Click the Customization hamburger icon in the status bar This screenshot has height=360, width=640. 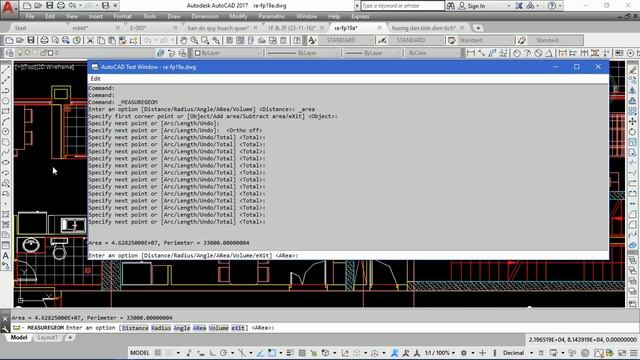[633, 353]
